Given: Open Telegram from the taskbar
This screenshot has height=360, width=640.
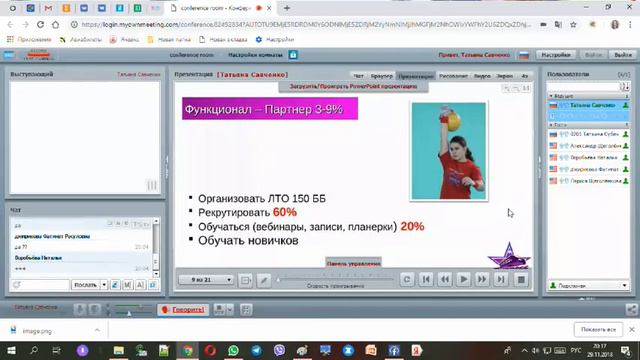Looking at the screenshot, I should [x=256, y=351].
